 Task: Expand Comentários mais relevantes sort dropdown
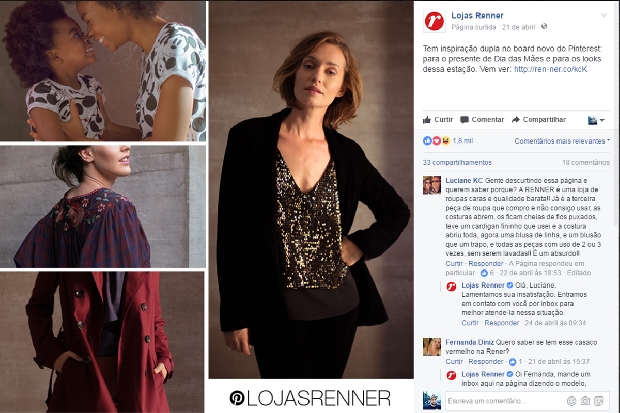coord(562,141)
